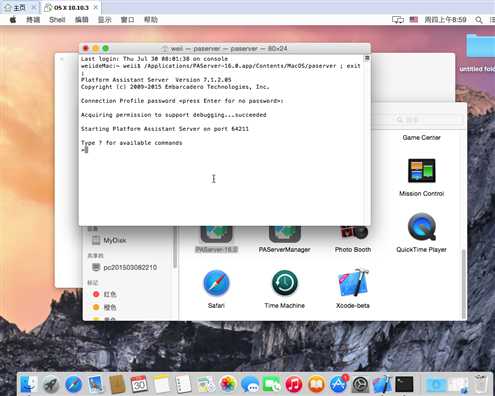Image resolution: width=495 pixels, height=396 pixels.
Task: Switch to Terminal icon in Dock
Action: 404,384
